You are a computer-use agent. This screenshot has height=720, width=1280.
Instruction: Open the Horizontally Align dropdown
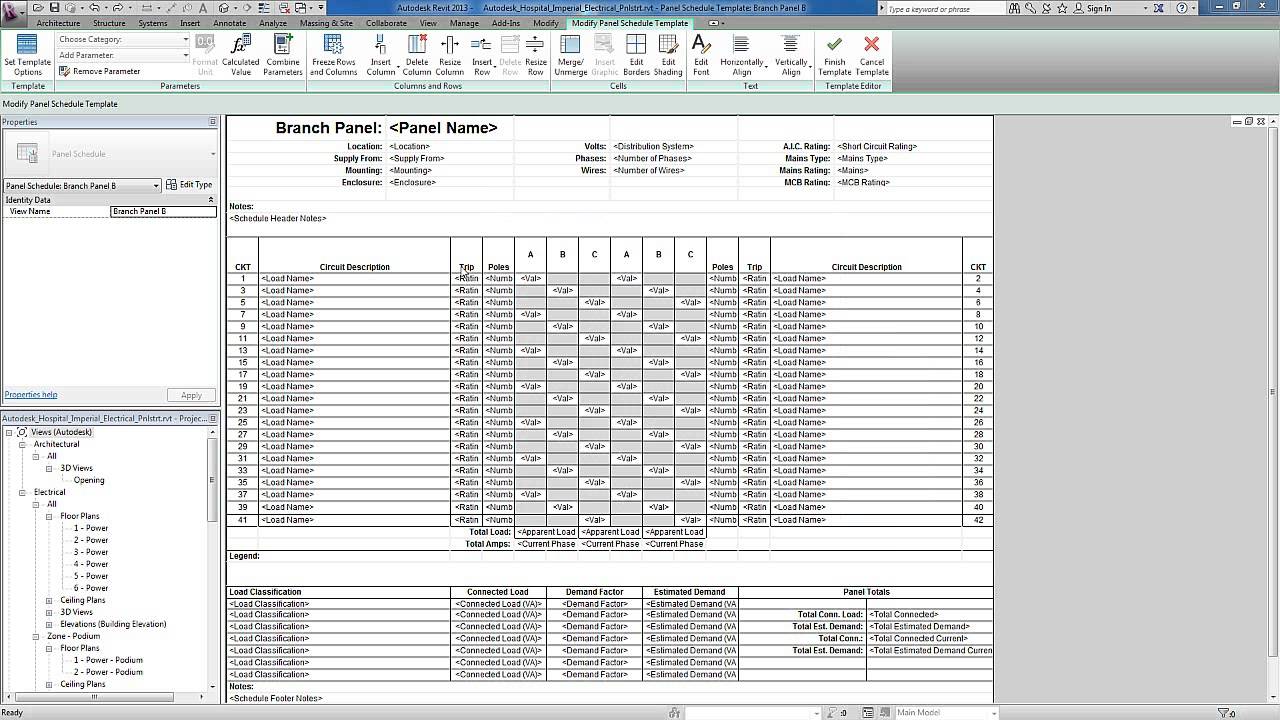[745, 55]
